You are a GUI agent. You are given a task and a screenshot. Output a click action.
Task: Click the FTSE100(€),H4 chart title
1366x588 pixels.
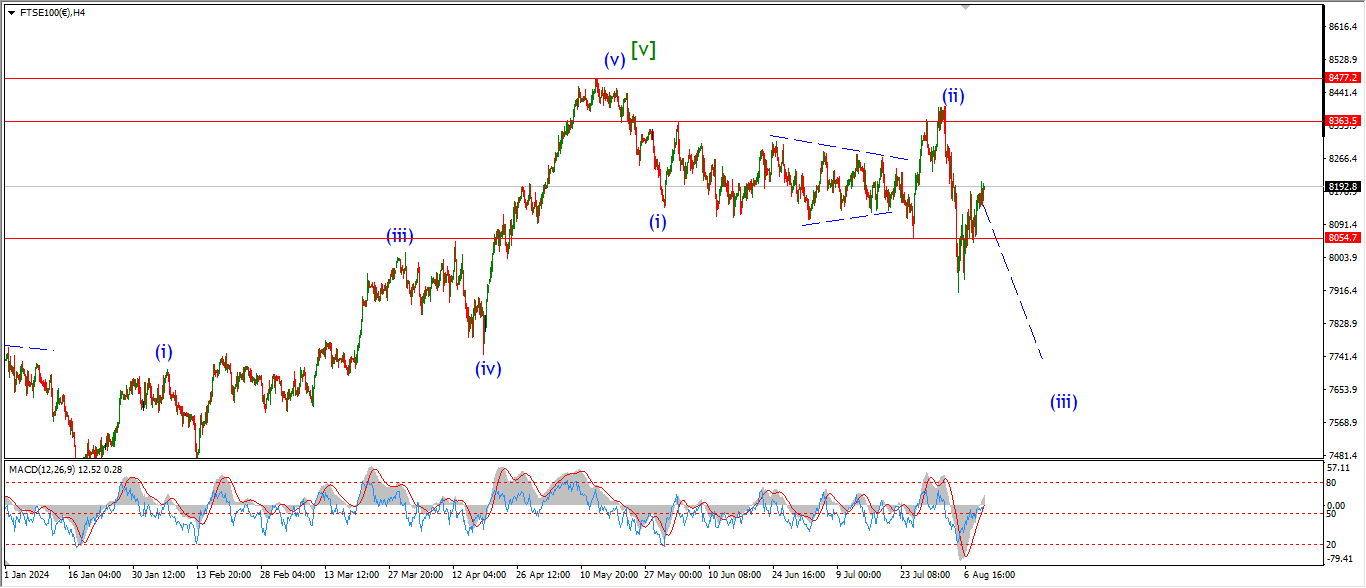click(52, 13)
